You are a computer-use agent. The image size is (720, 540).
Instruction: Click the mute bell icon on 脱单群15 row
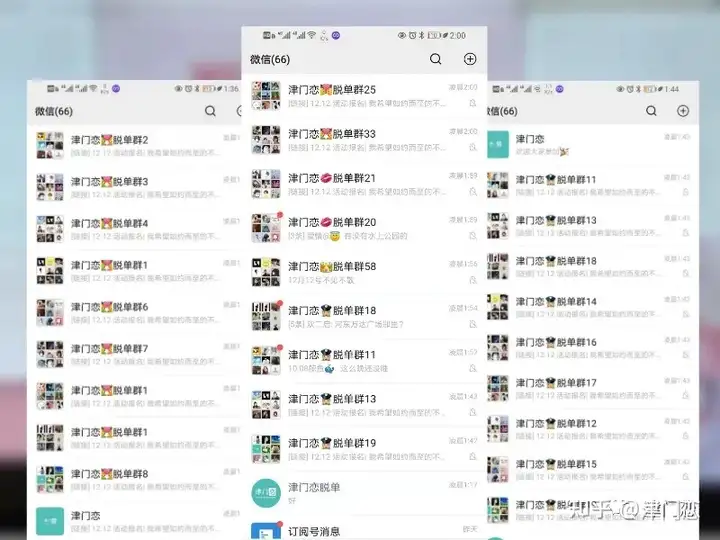[686, 476]
